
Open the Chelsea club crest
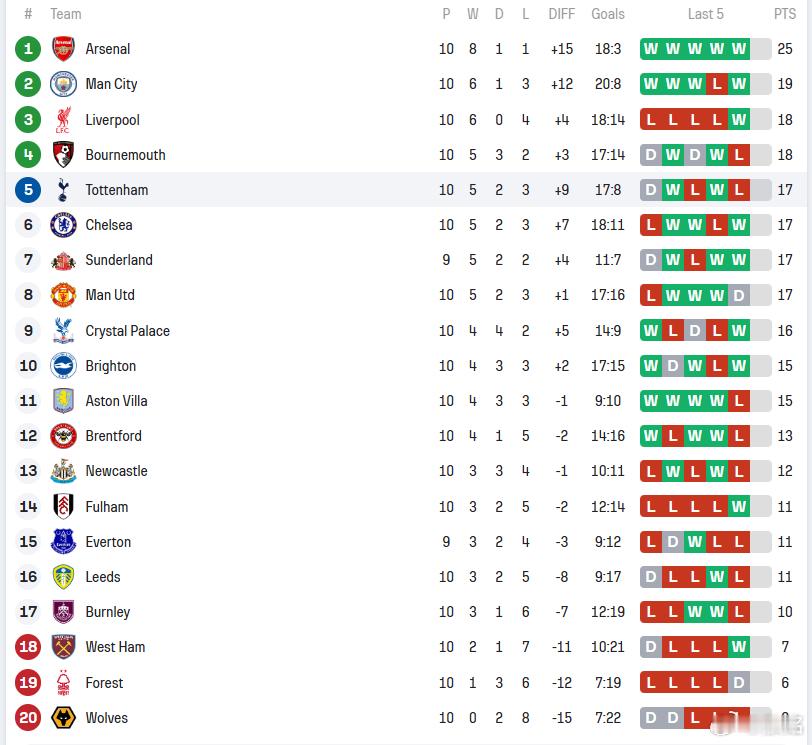63,225
